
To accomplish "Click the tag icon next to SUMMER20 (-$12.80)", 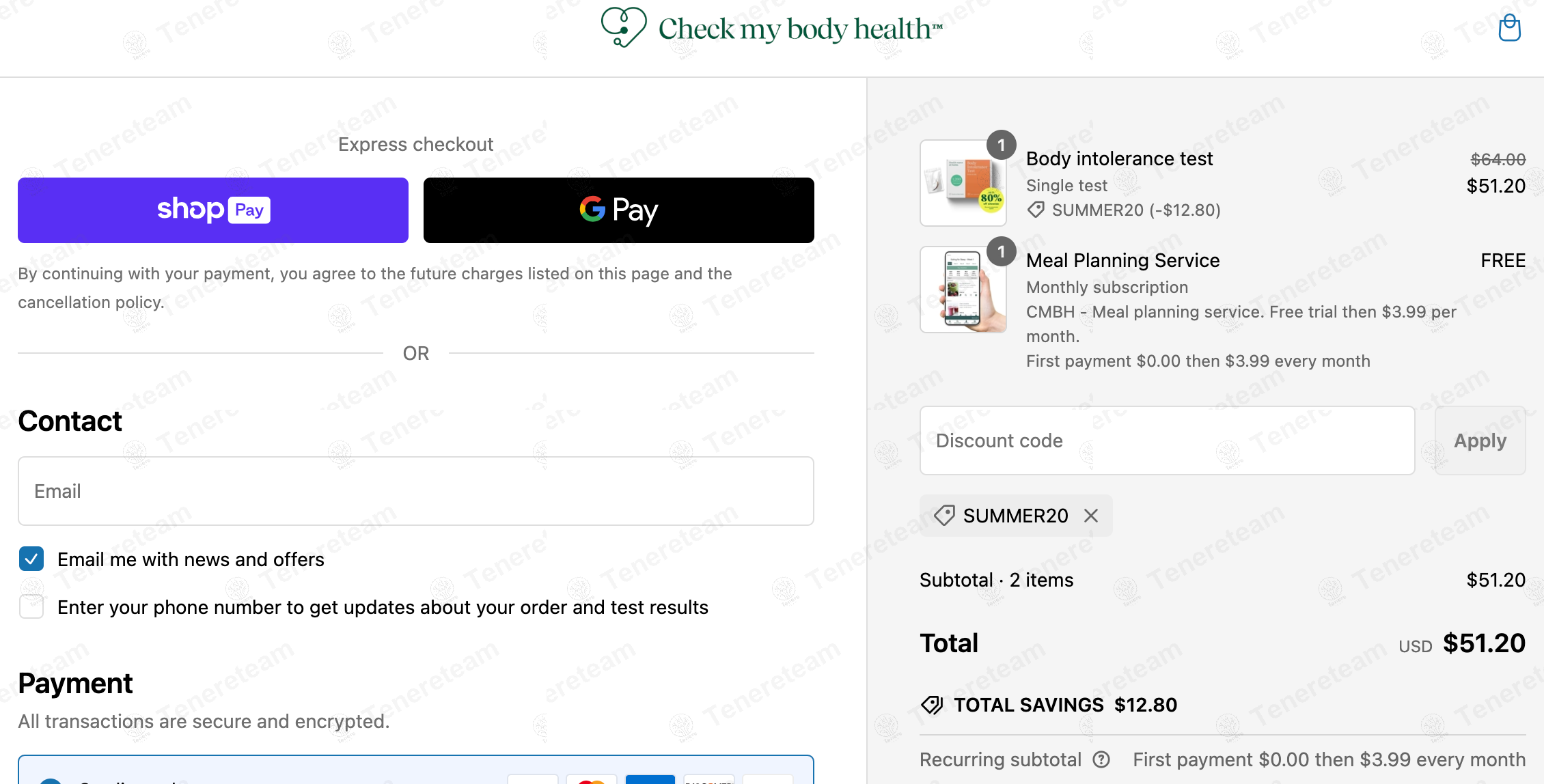I will [x=1036, y=210].
